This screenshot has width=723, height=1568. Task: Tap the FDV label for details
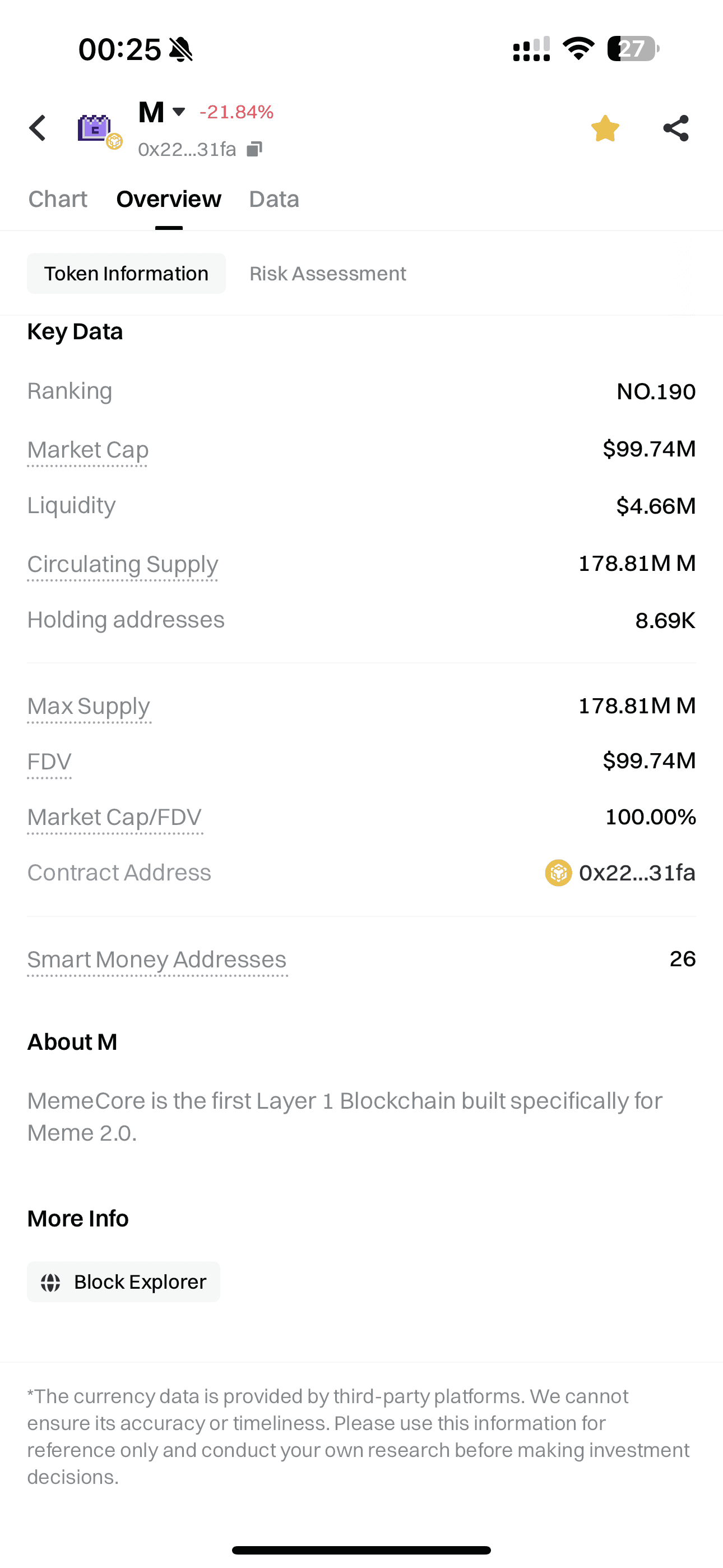[49, 762]
